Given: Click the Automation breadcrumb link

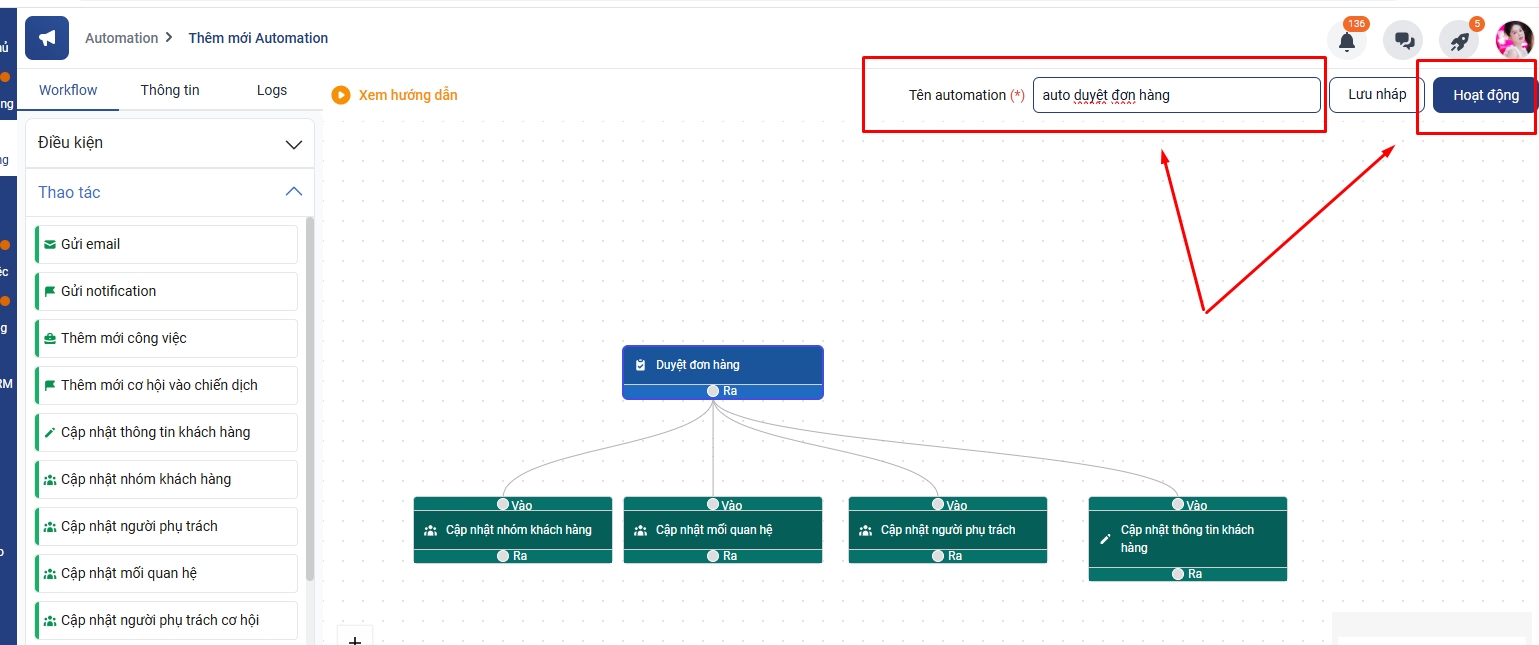Looking at the screenshot, I should pyautogui.click(x=121, y=38).
